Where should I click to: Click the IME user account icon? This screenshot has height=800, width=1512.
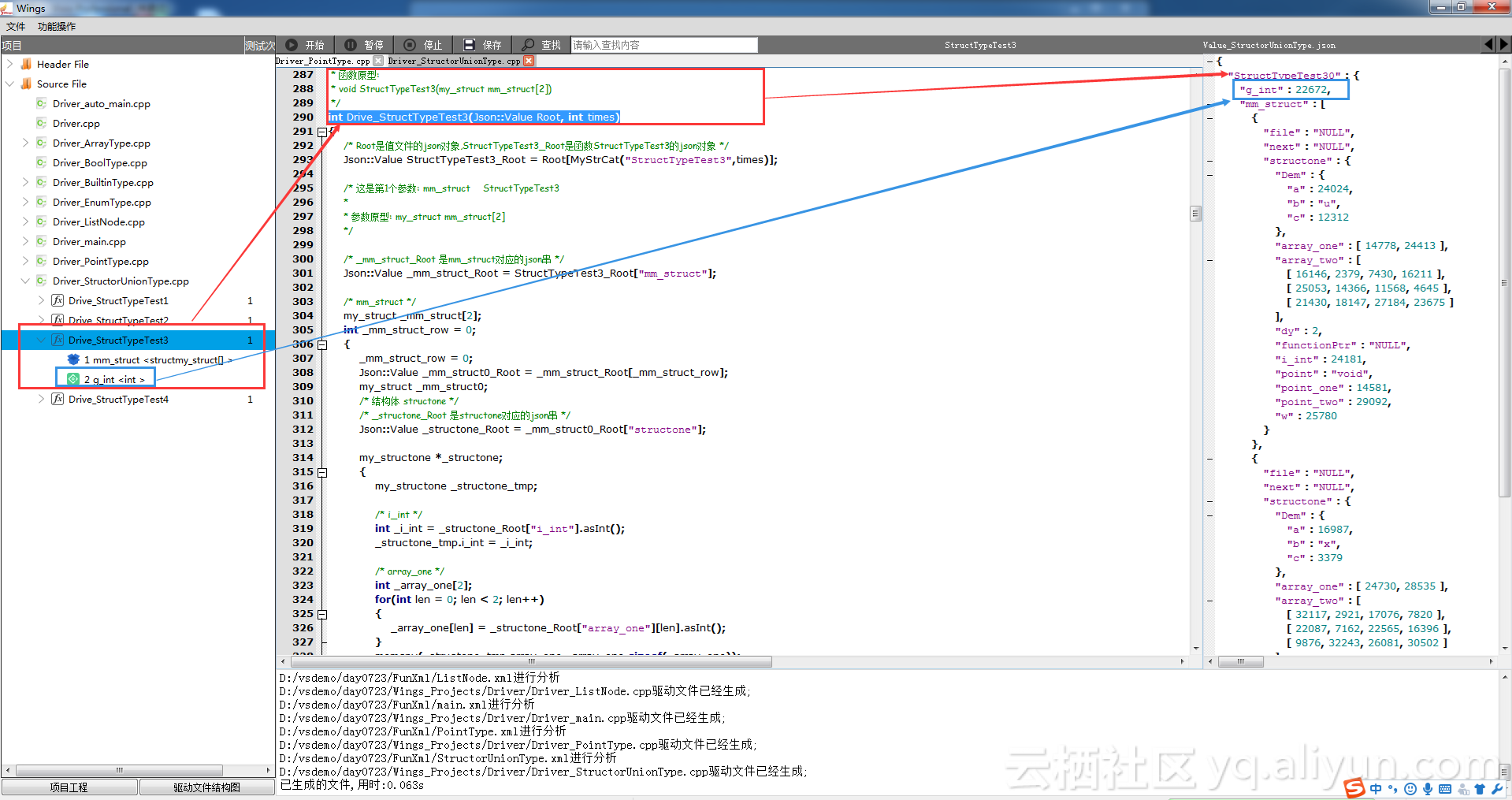(x=1463, y=789)
